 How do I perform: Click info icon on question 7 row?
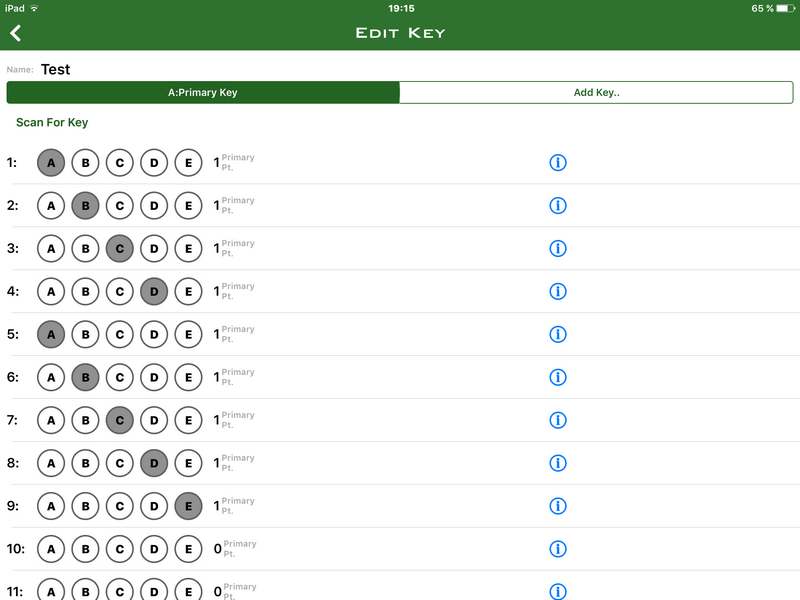[558, 420]
